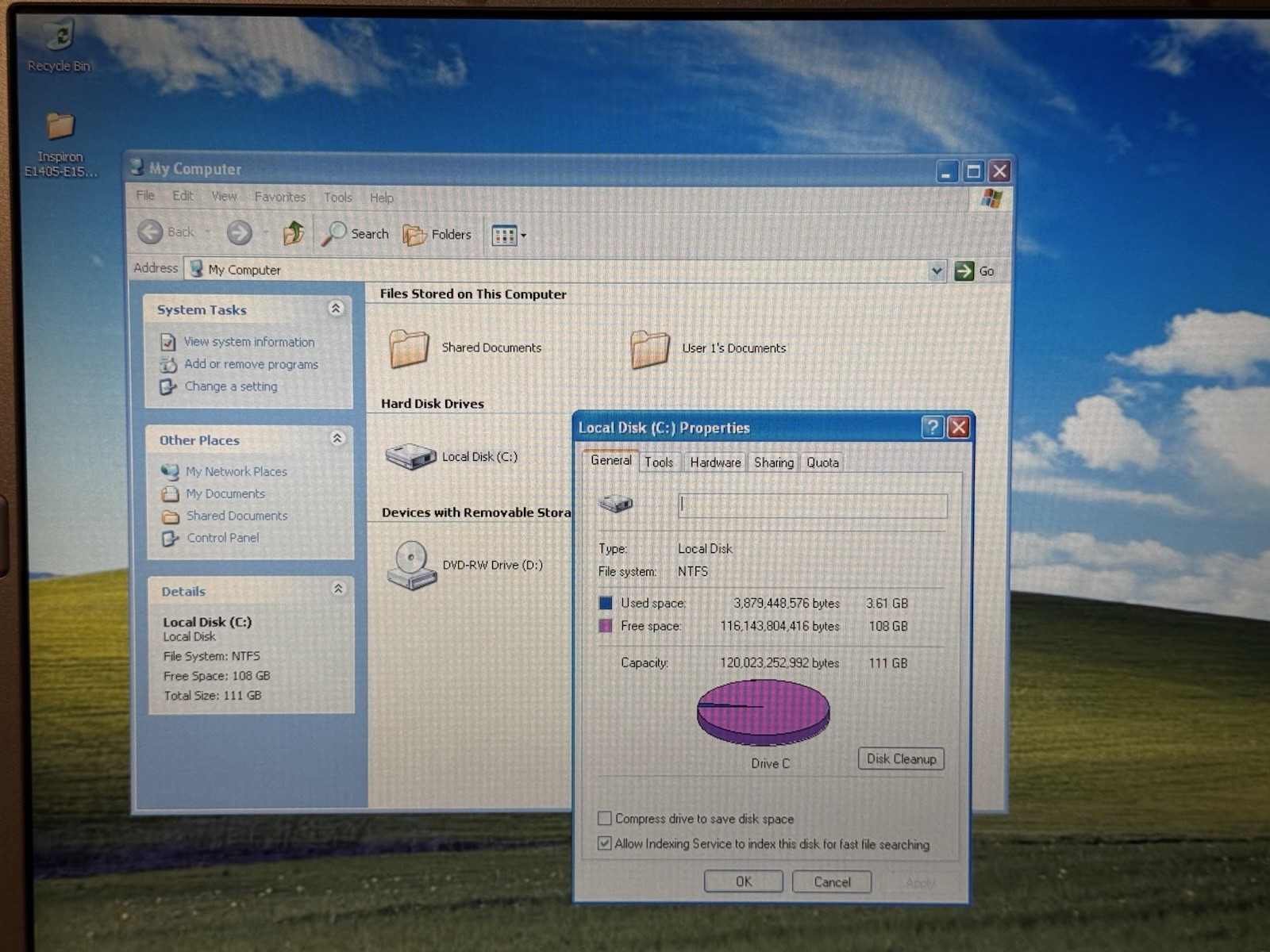This screenshot has width=1270, height=952.
Task: Click the Control Panel icon
Action: pyautogui.click(x=170, y=539)
